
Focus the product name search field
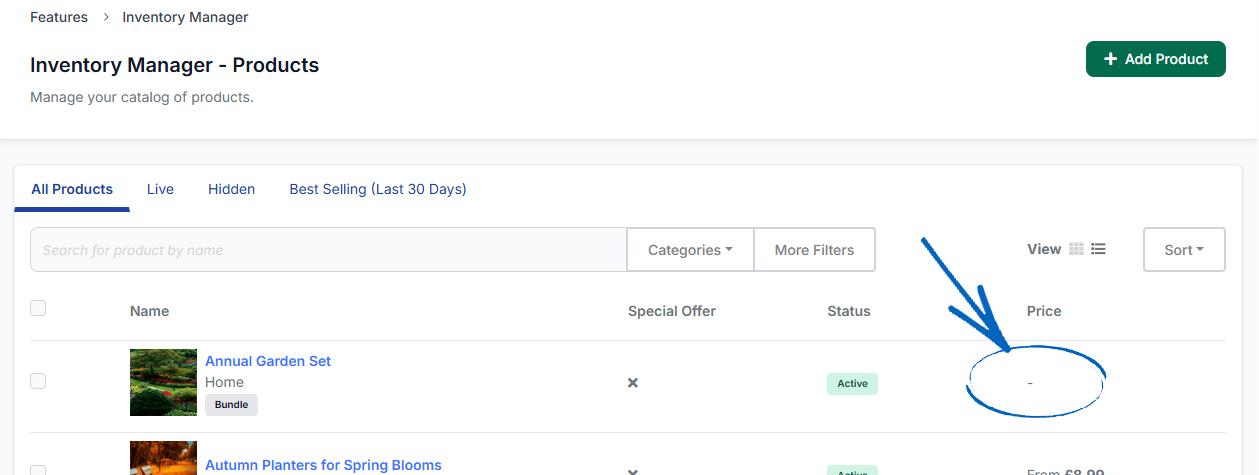(328, 250)
